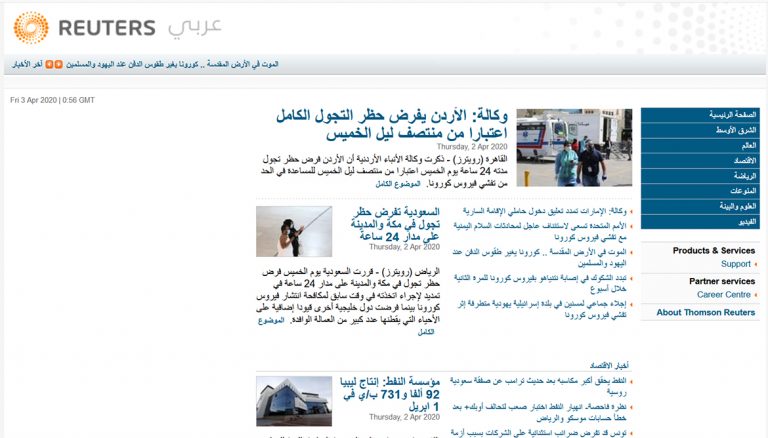Open bulleted headline الأمم المتحدة تسعى لاستئناف عاجل
Screen dimensions: 768x438
coord(540,232)
